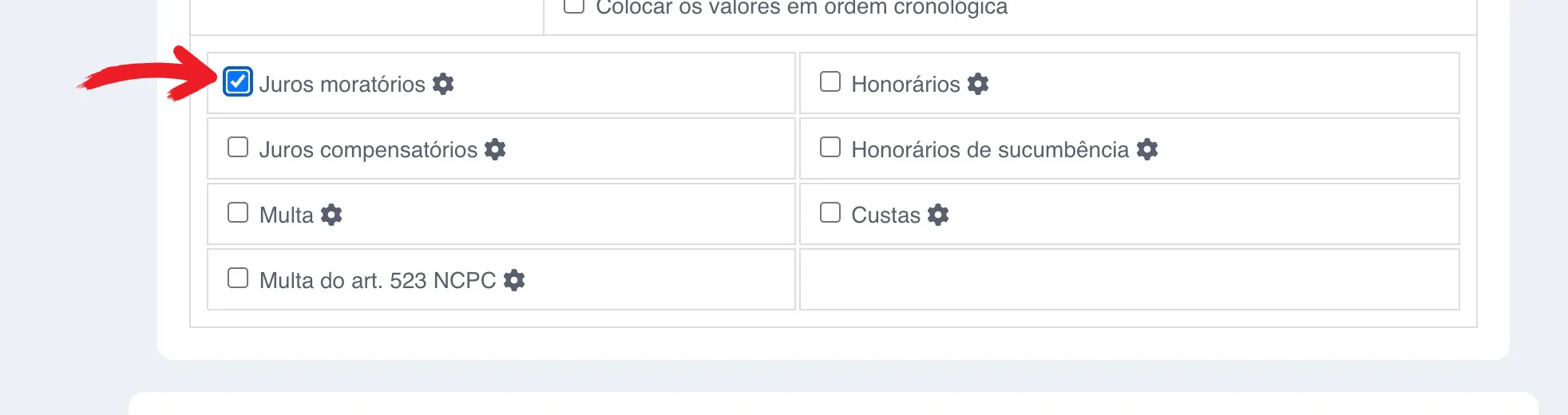Image resolution: width=1568 pixels, height=415 pixels.
Task: Click gear icon next to Custas
Action: coord(938,215)
